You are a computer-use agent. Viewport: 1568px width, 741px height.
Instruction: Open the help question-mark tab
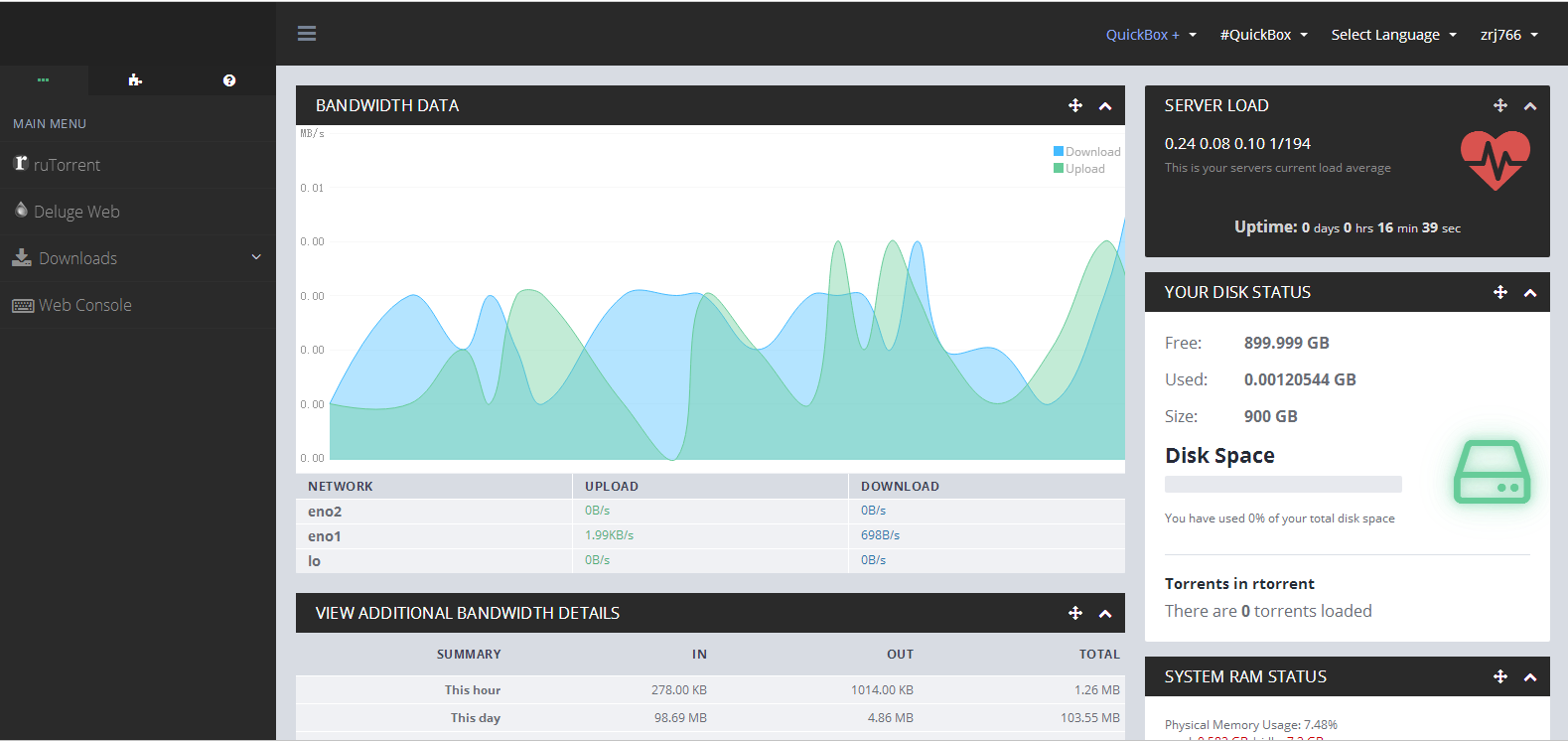229,80
